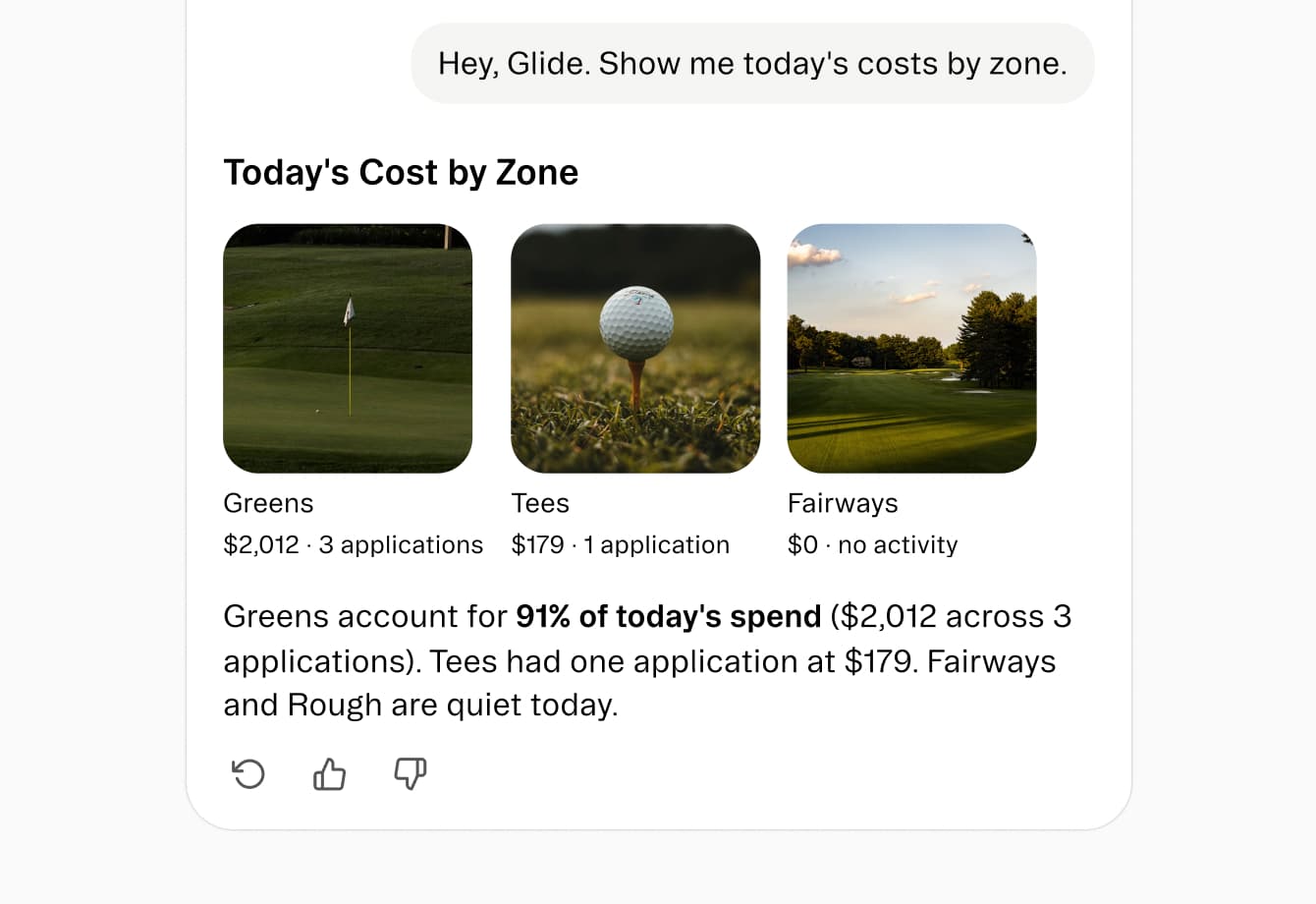Click the 'Tees had one application at $179' sentence
The width and height of the screenshot is (1316, 904).
[673, 661]
